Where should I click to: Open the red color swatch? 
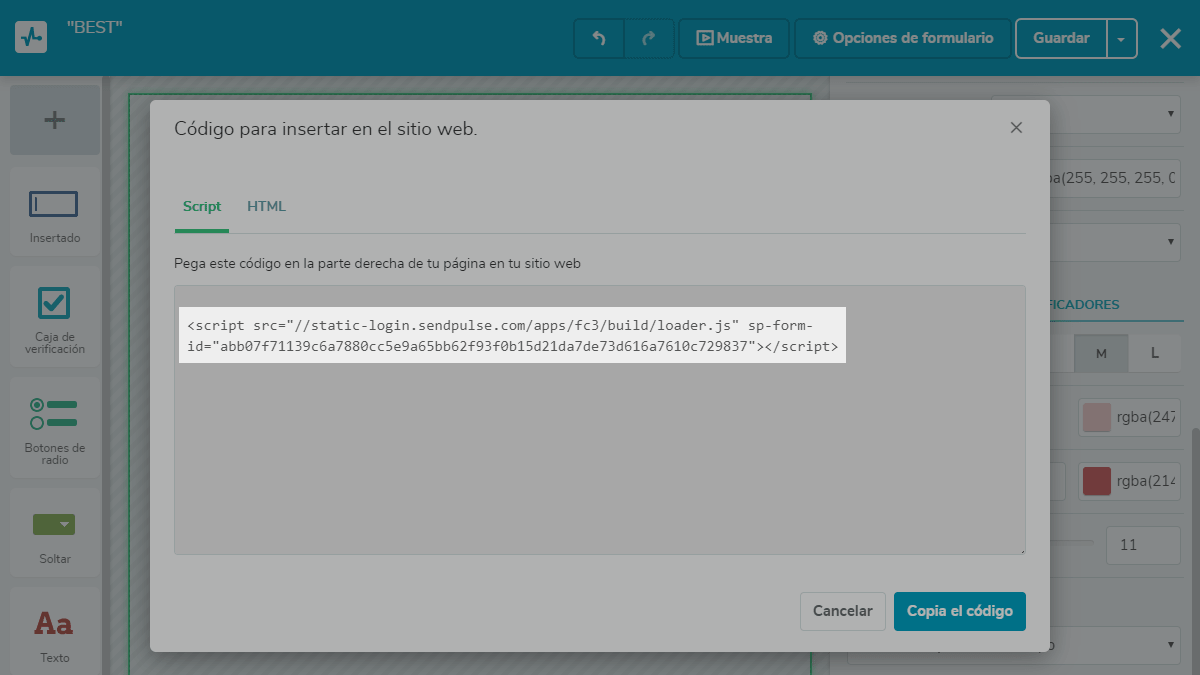pyautogui.click(x=1097, y=481)
